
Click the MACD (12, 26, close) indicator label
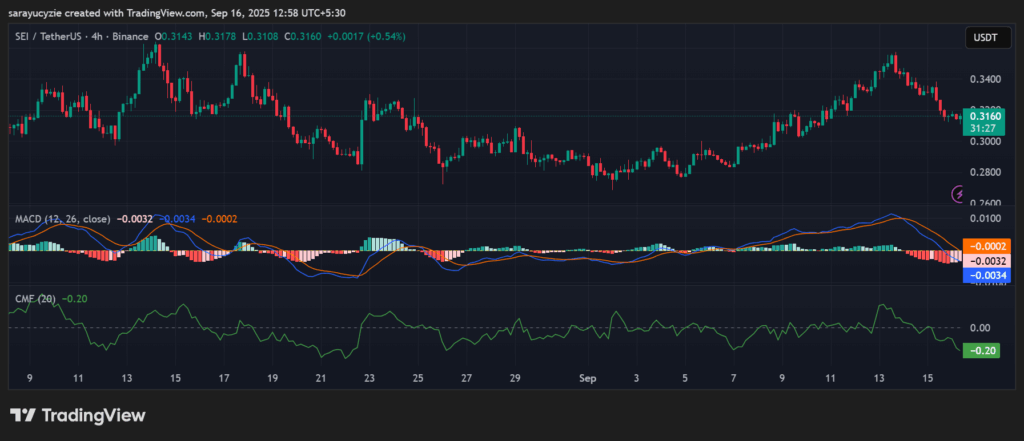coord(62,219)
